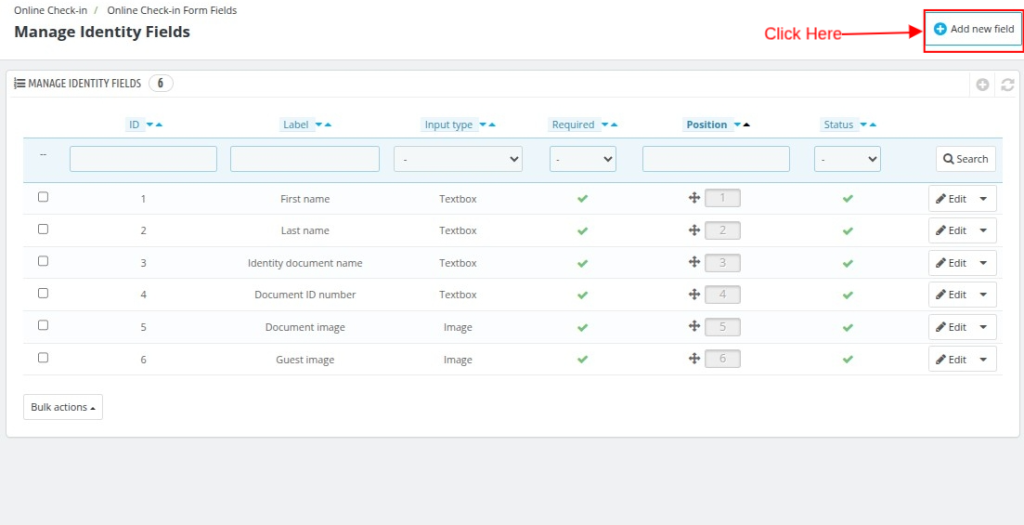
Task: Sort Input type column ascending arrow
Action: coord(492,125)
